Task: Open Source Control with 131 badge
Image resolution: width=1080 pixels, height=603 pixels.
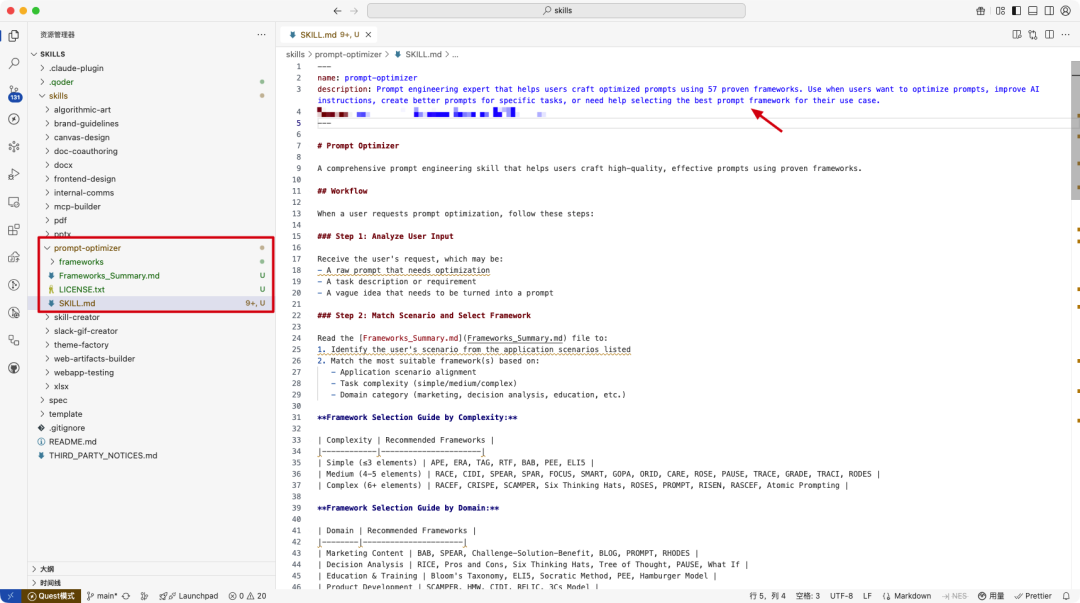Action: coord(14,92)
